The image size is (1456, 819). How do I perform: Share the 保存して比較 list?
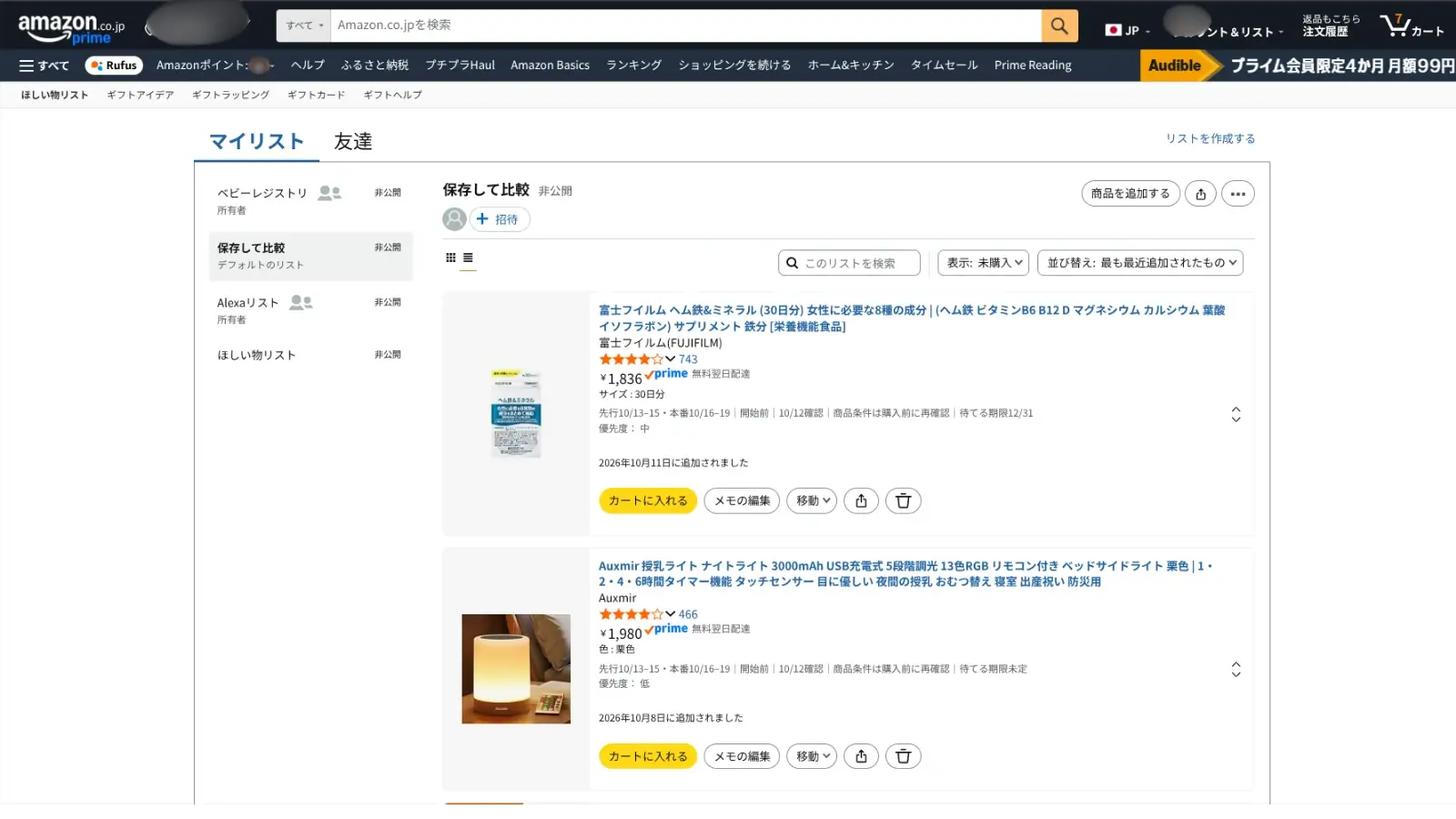point(1200,194)
